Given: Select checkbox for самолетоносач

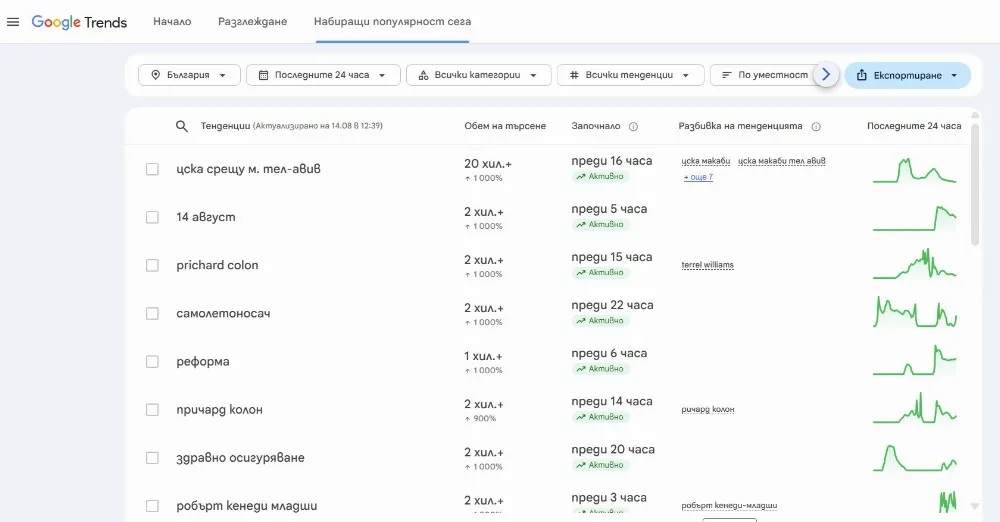Looking at the screenshot, I should (152, 313).
